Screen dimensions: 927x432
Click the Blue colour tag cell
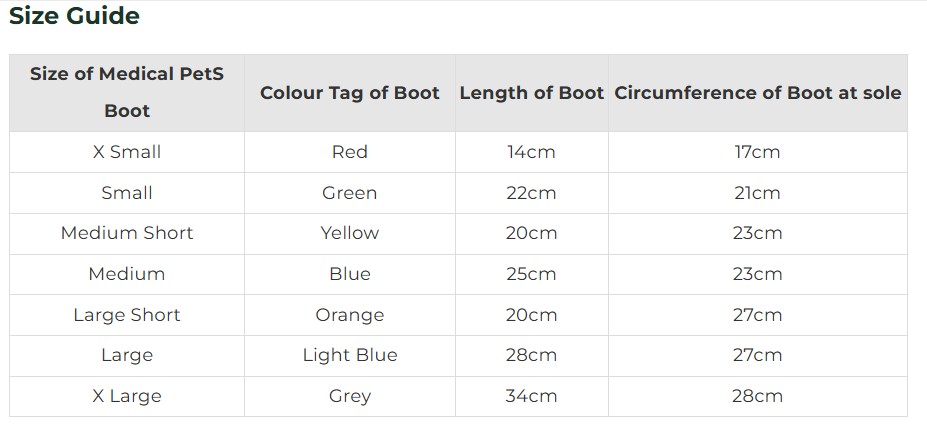pos(350,274)
